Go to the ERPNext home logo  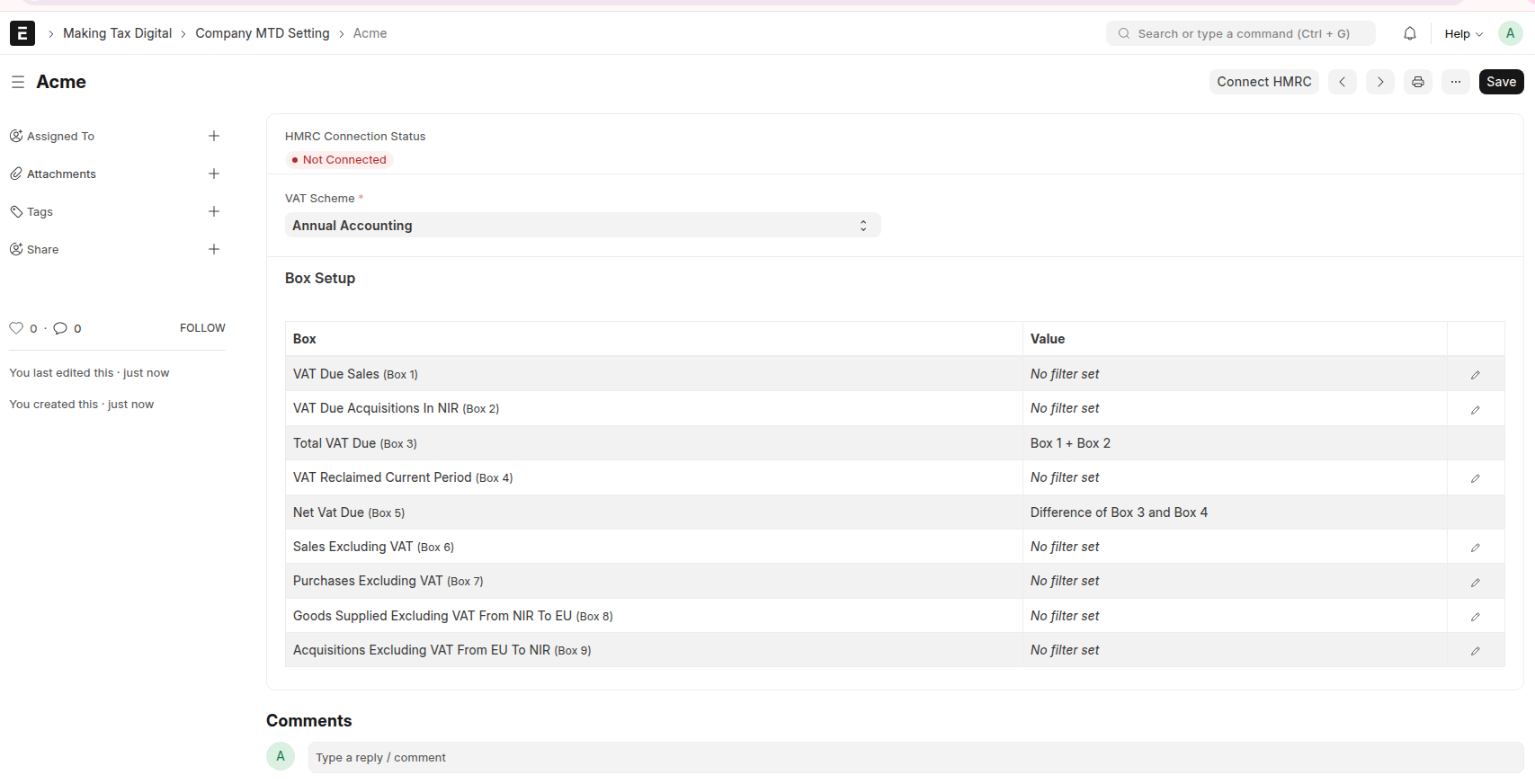[x=22, y=33]
